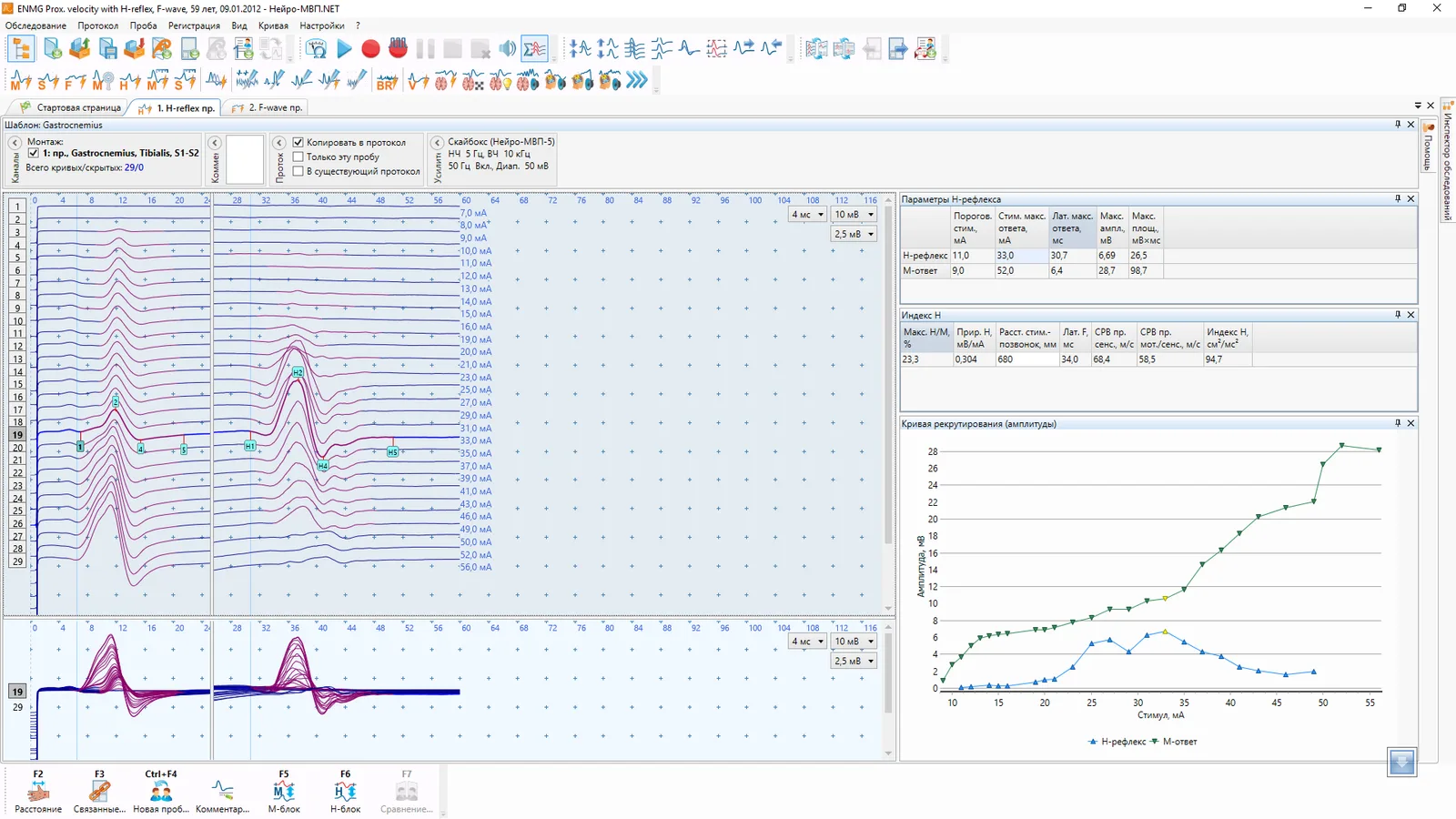Enable Только эту пробу checkbox
Image resolution: width=1456 pixels, height=819 pixels.
tap(298, 157)
